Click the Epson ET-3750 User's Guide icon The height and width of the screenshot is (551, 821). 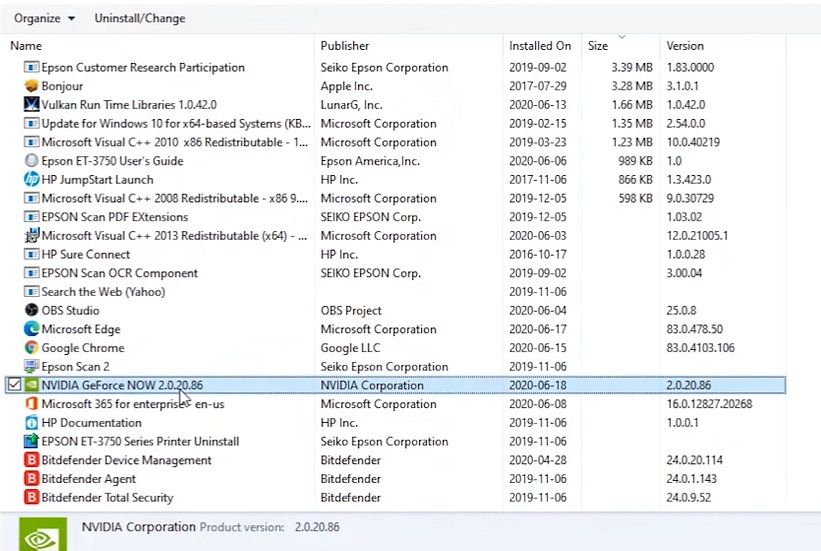coord(31,161)
